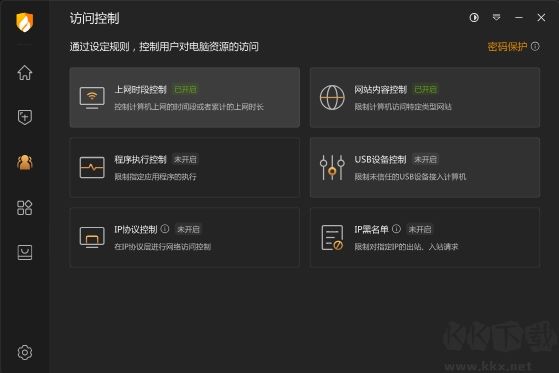559x373 pixels.
Task: Open the 网站内容控制 title
Action: point(380,90)
